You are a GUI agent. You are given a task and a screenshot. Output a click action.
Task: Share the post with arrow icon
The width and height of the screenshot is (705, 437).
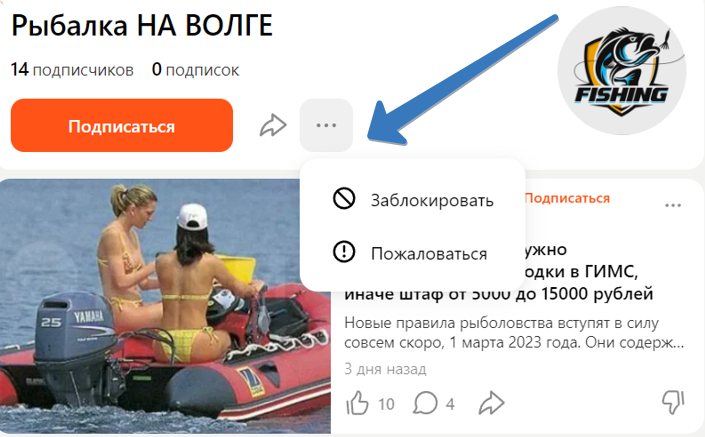491,402
